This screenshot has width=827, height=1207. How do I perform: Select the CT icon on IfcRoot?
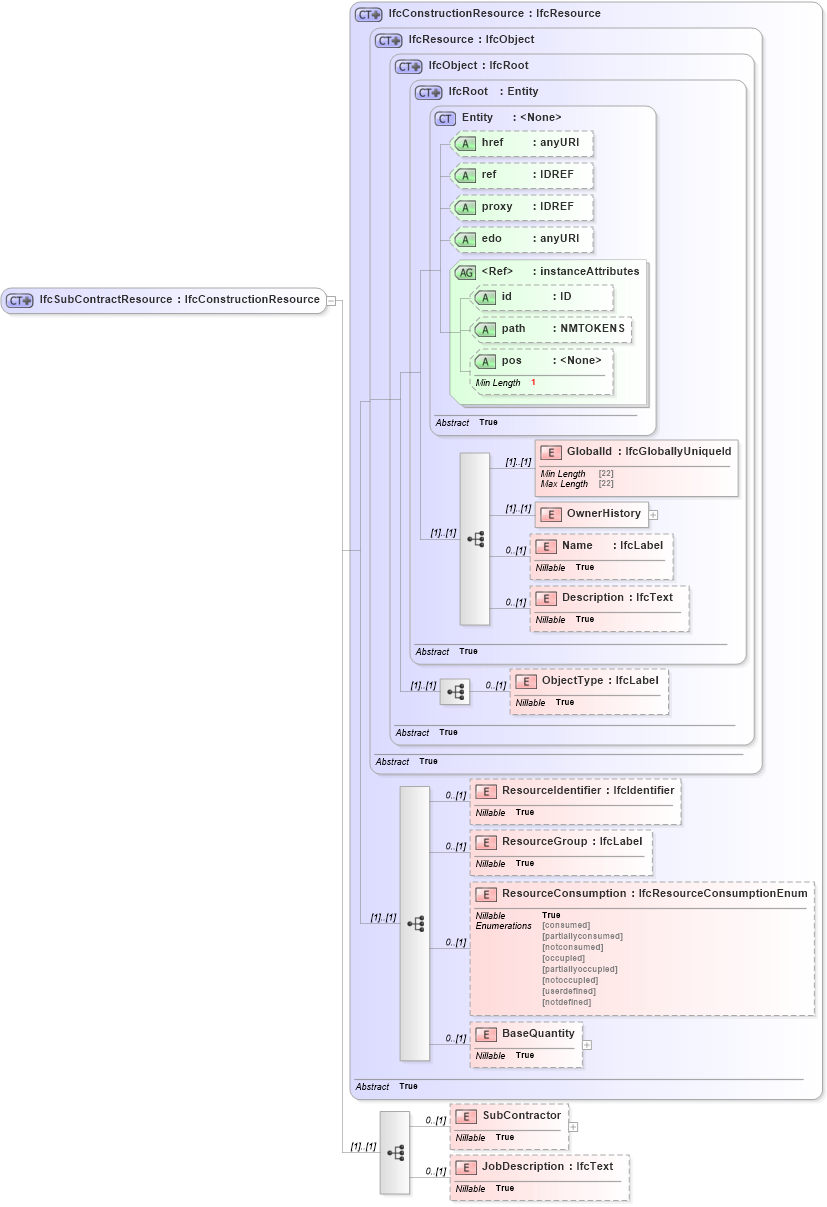pyautogui.click(x=429, y=91)
